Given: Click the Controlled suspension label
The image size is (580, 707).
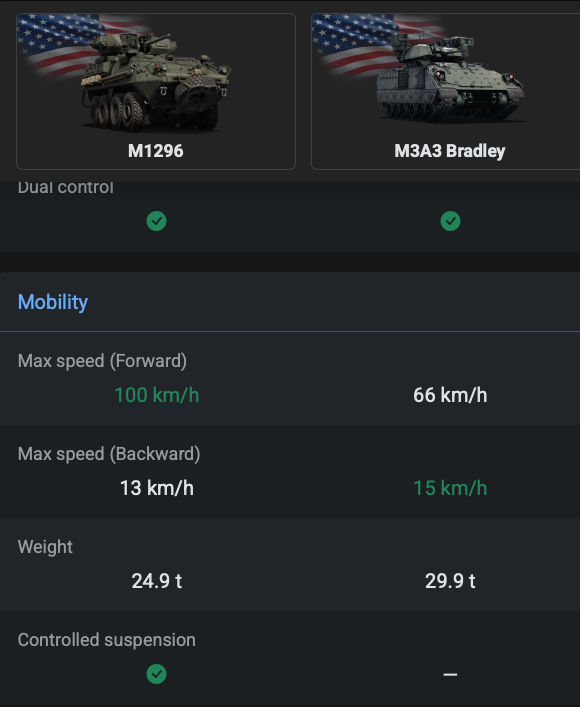Looking at the screenshot, I should pyautogui.click(x=107, y=640).
